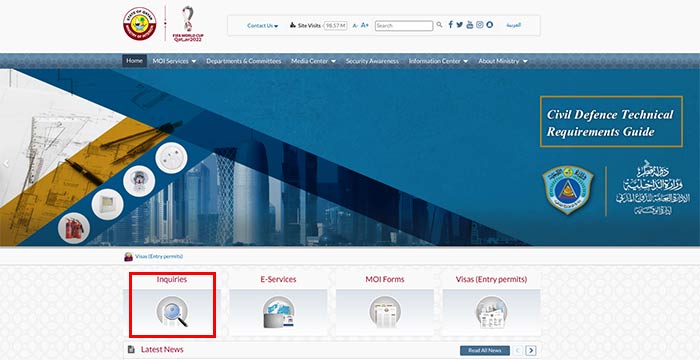
Task: Click the Visas card papers icon
Action: click(491, 312)
